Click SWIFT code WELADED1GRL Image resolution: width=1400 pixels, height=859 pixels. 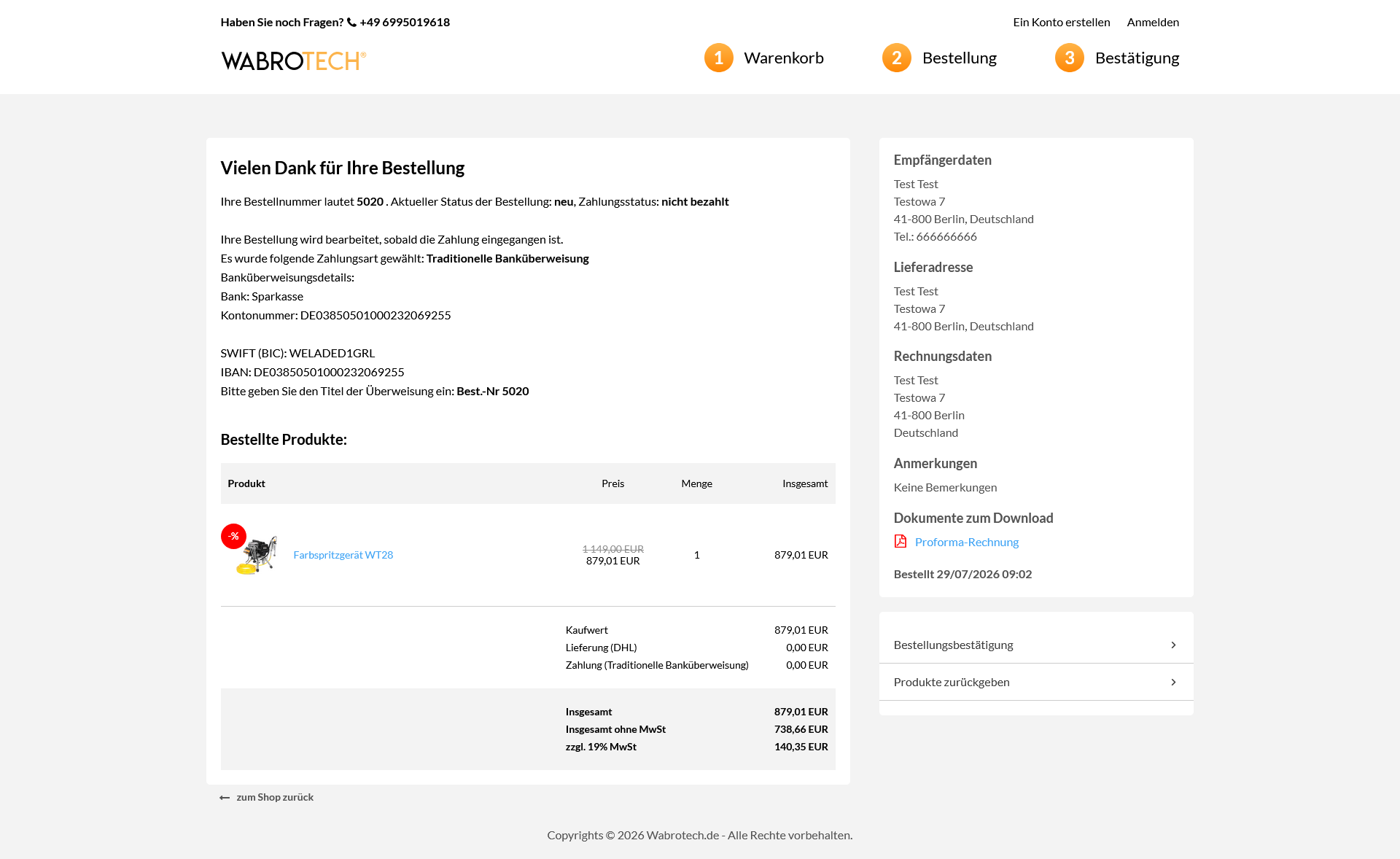click(x=332, y=353)
